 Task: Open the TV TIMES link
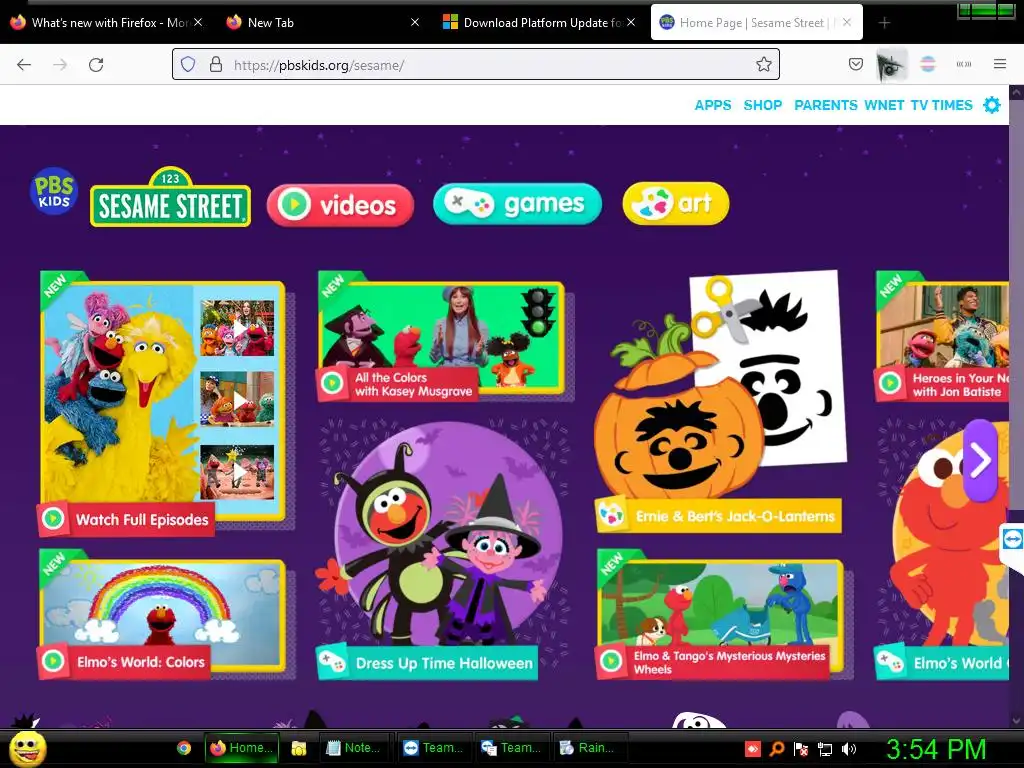941,105
